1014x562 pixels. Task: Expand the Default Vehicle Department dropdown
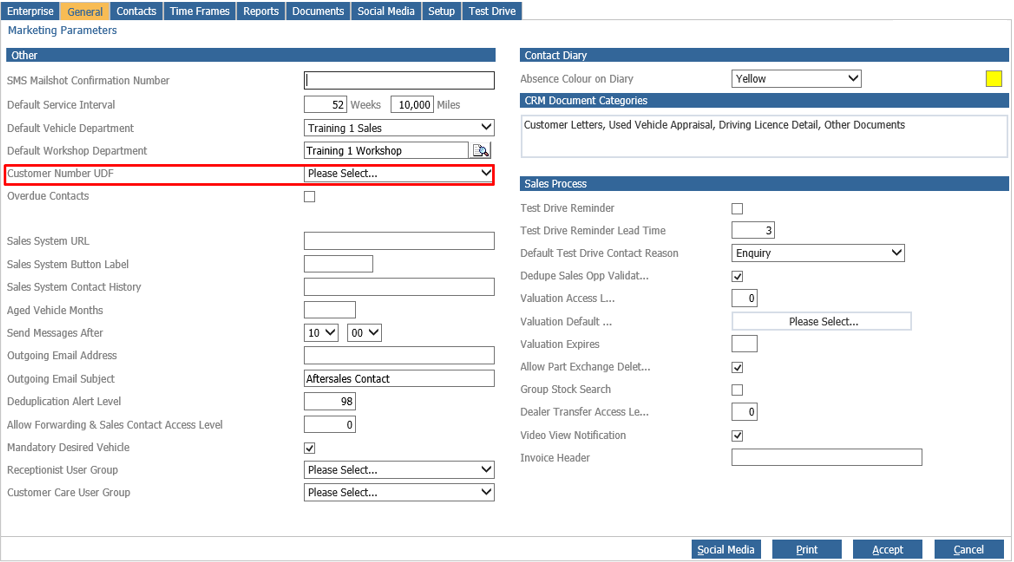tap(399, 128)
